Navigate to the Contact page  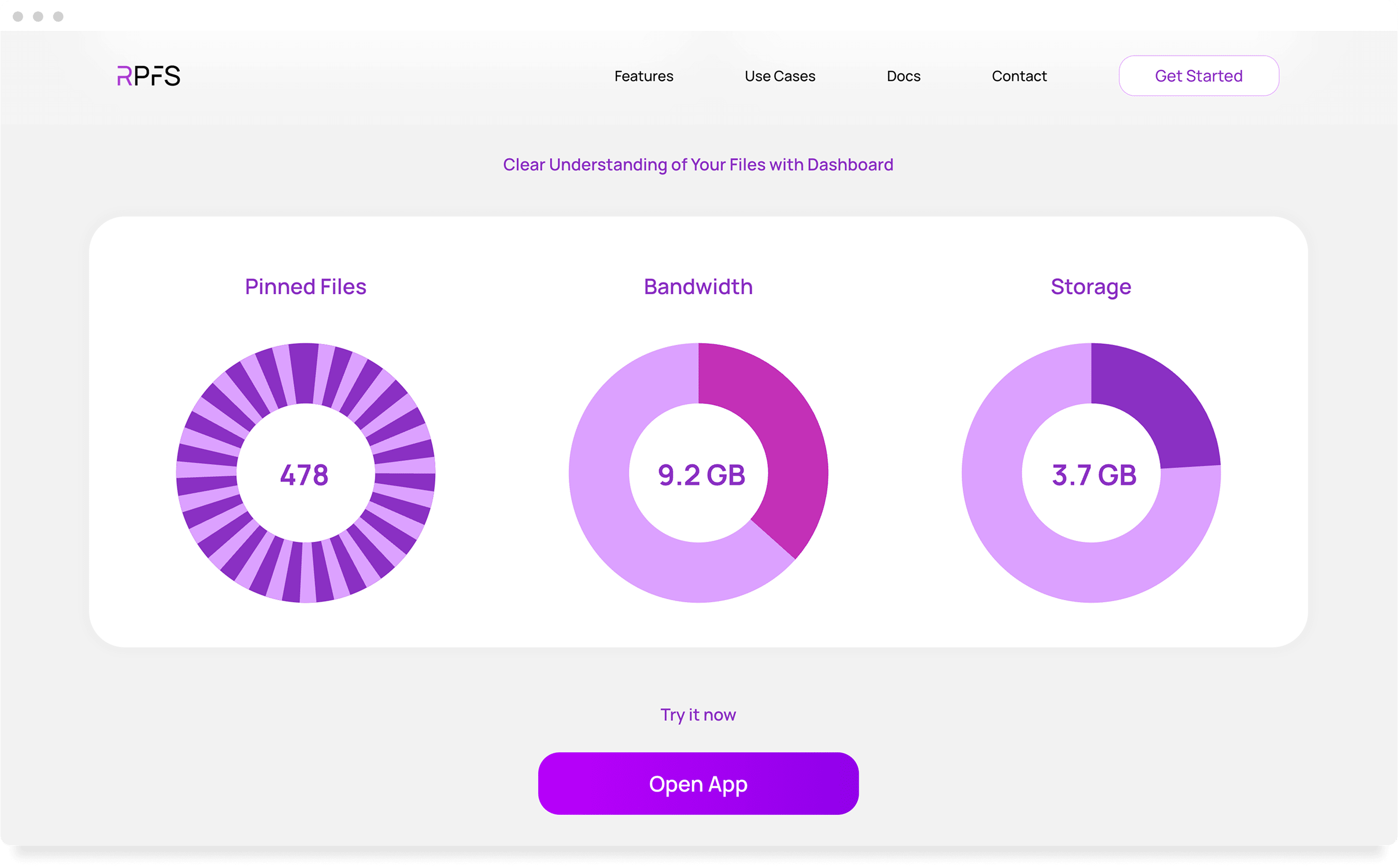pos(1019,76)
